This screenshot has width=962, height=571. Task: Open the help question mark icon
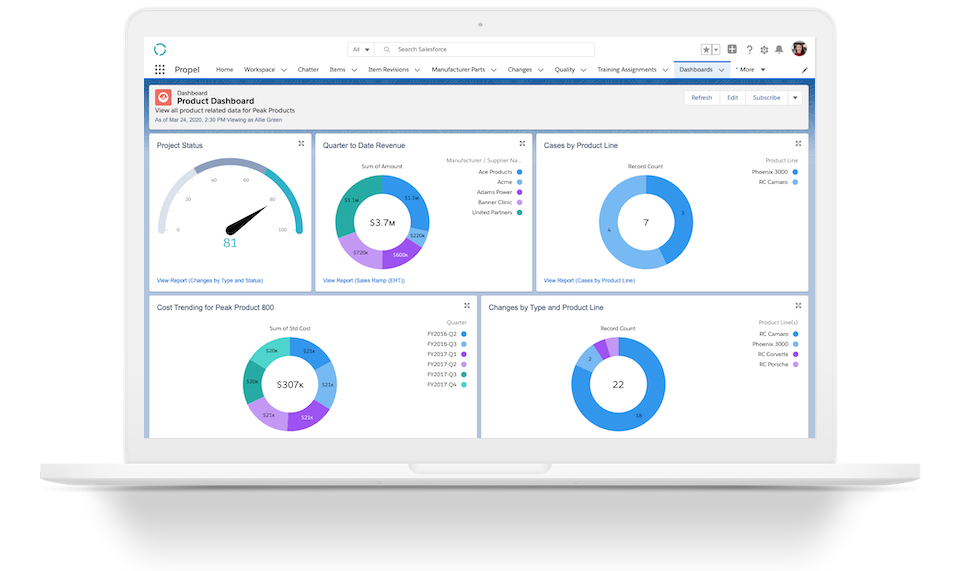coord(749,50)
